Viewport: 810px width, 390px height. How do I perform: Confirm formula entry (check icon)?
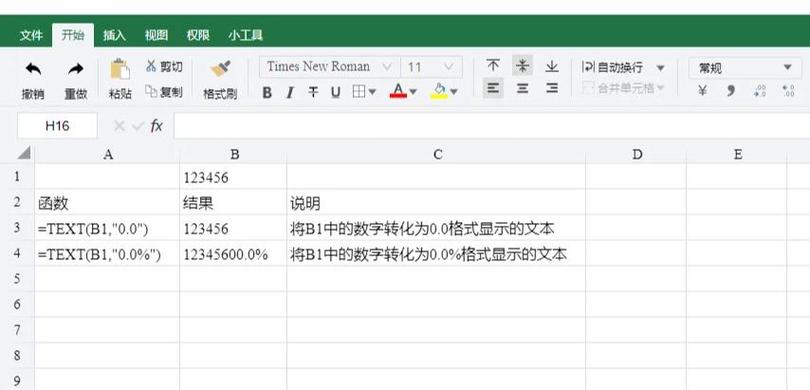[x=137, y=126]
